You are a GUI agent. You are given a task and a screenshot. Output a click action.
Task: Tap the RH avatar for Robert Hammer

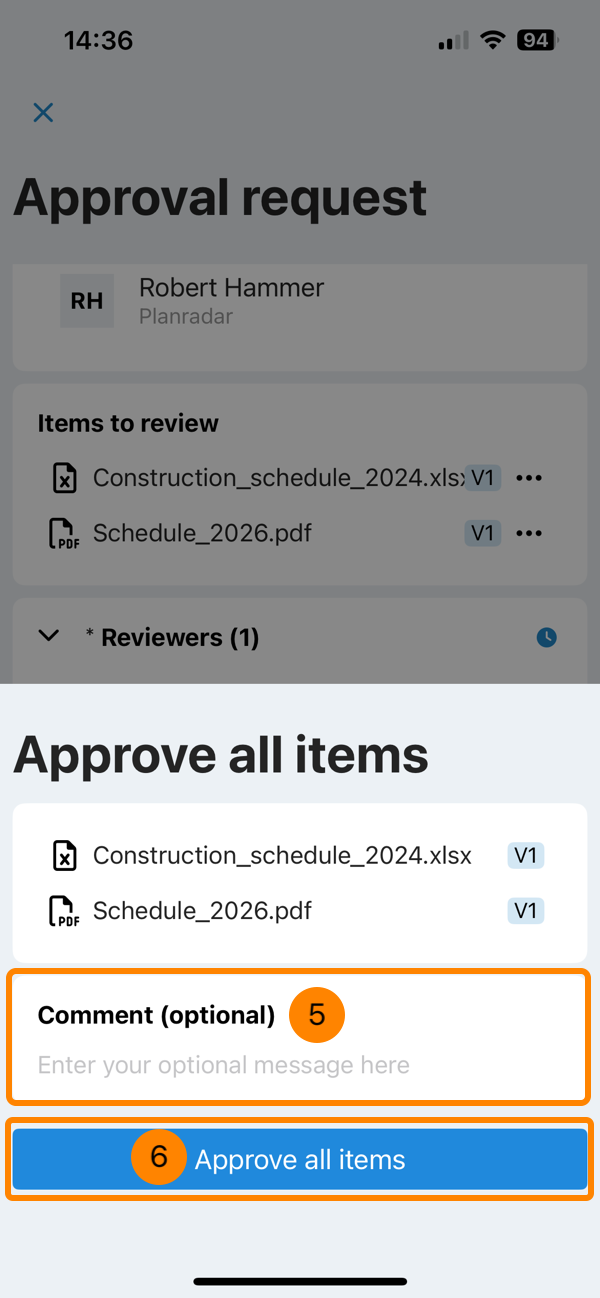pyautogui.click(x=87, y=301)
